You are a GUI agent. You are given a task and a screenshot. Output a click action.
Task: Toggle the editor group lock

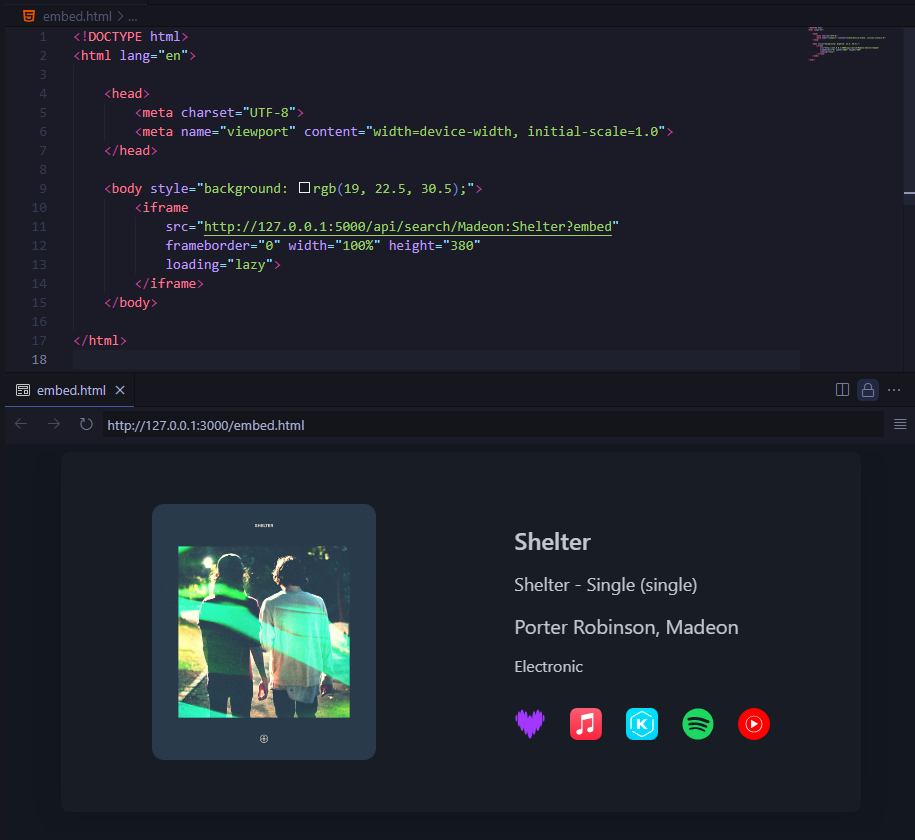click(868, 390)
